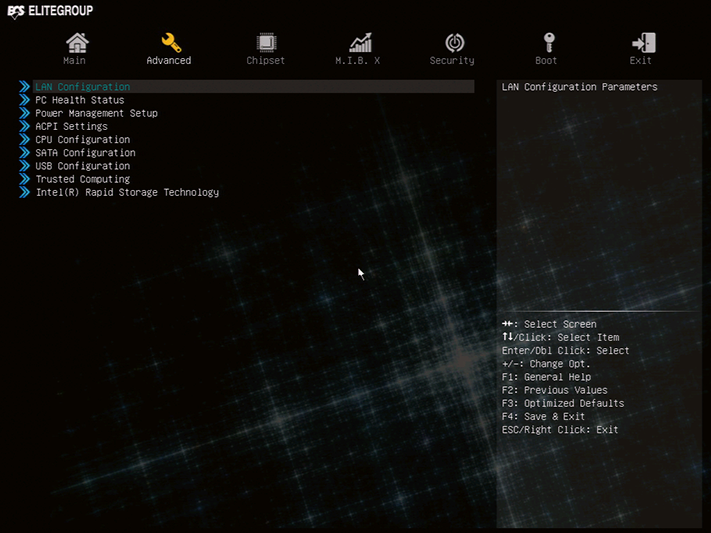711x533 pixels.
Task: Expand the ACPI Settings chevron
Action: (24, 126)
